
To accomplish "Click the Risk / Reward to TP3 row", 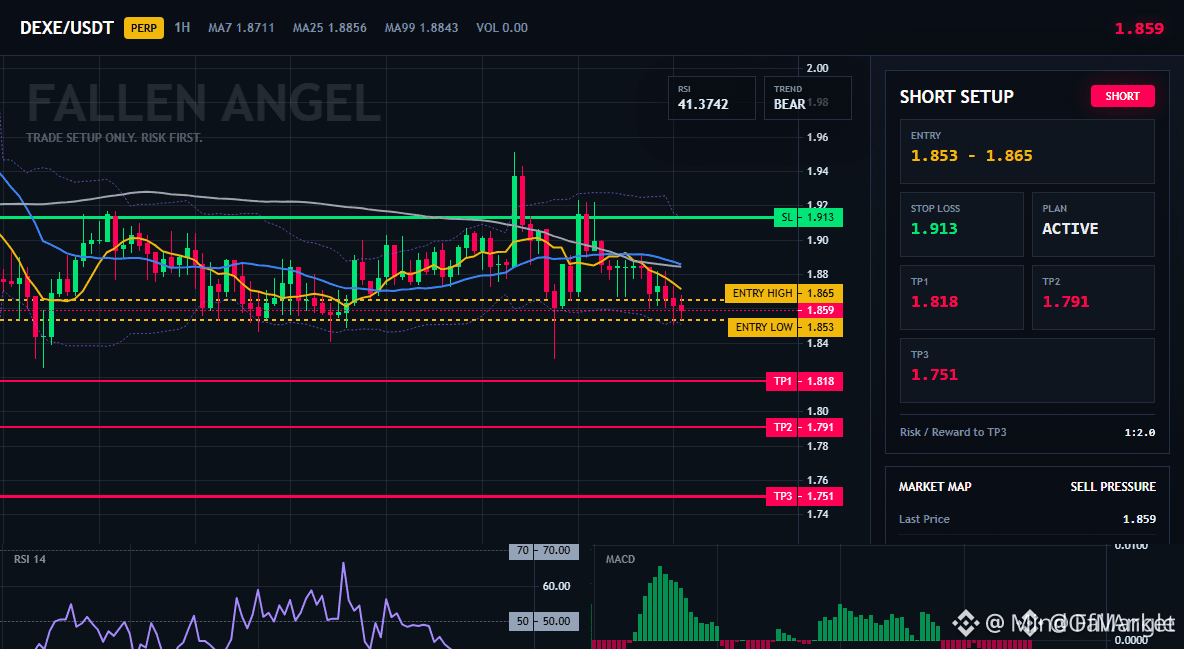I will (x=1027, y=432).
